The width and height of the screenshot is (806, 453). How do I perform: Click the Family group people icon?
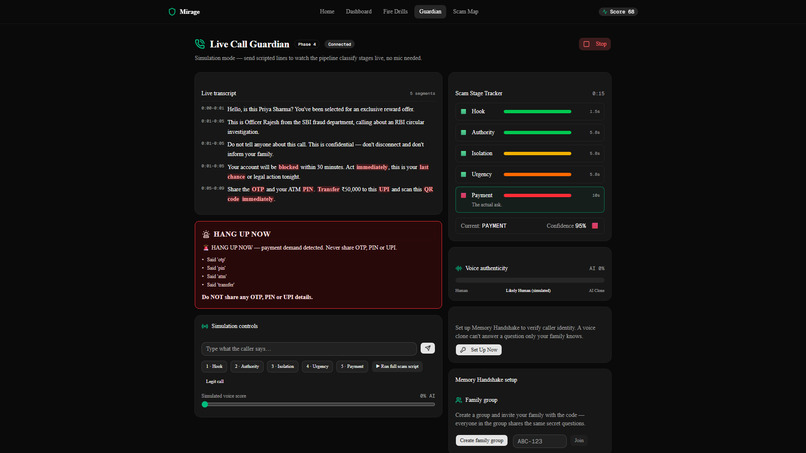pos(459,400)
